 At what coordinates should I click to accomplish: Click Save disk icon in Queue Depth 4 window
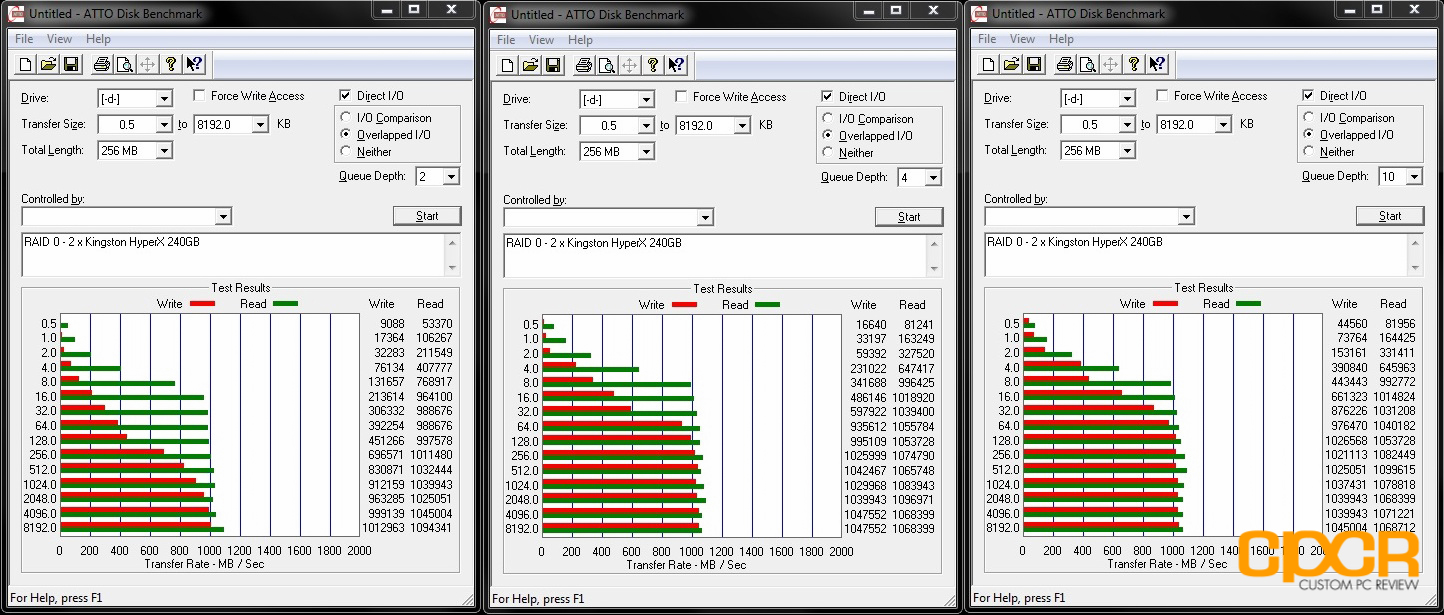pyautogui.click(x=553, y=66)
